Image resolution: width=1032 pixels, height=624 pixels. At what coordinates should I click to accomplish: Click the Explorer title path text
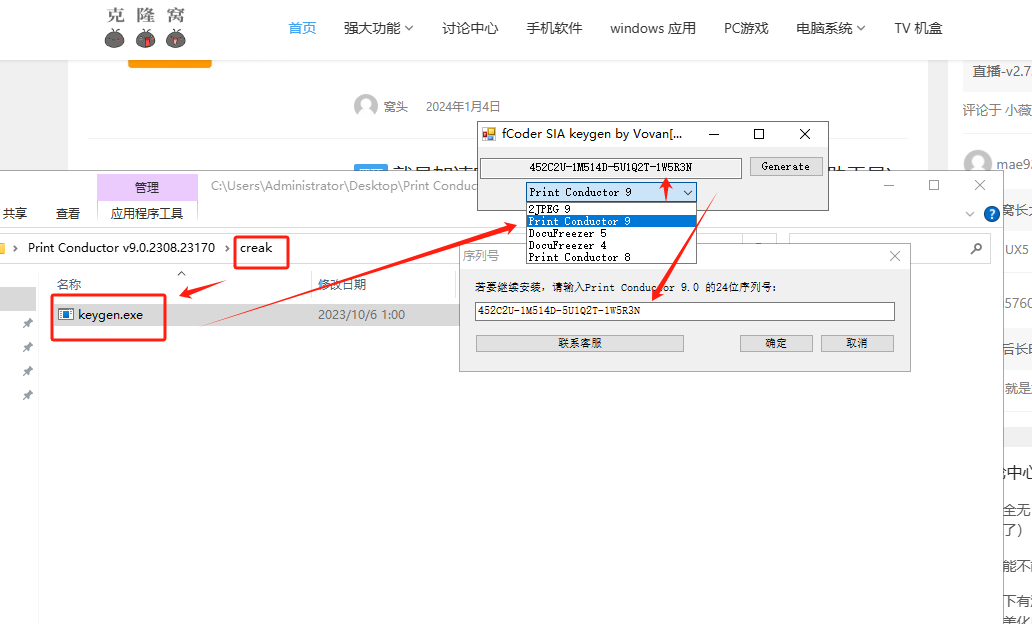(344, 186)
